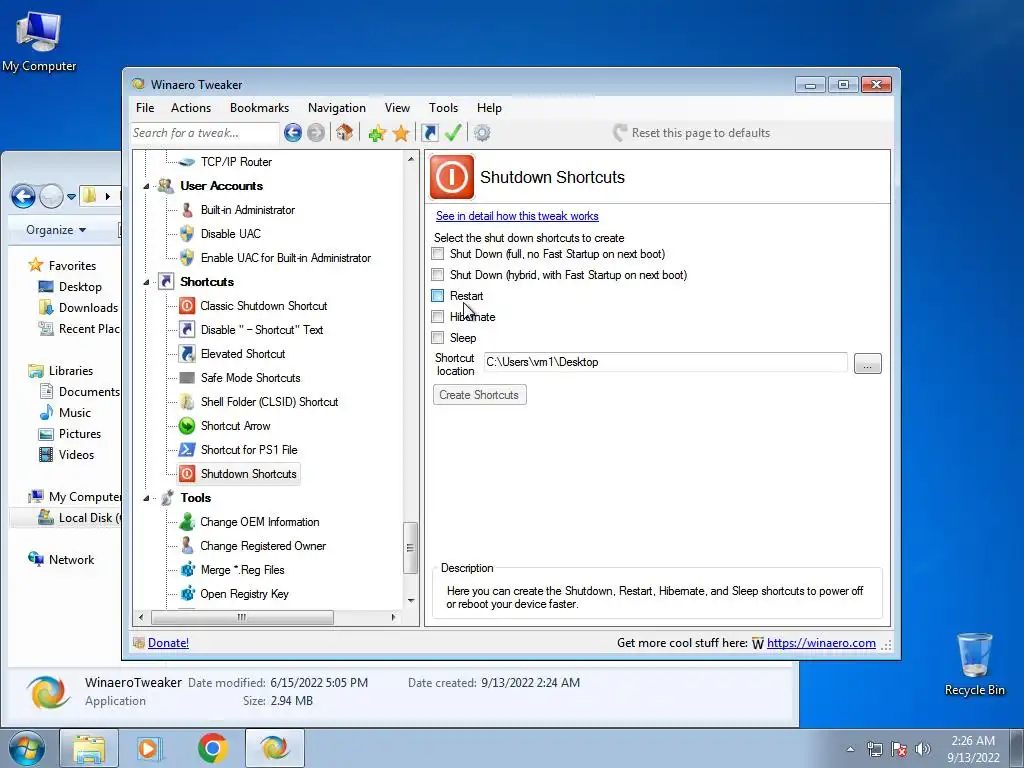Open the Organize dropdown in Explorer window
The height and width of the screenshot is (768, 1024).
coord(56,230)
